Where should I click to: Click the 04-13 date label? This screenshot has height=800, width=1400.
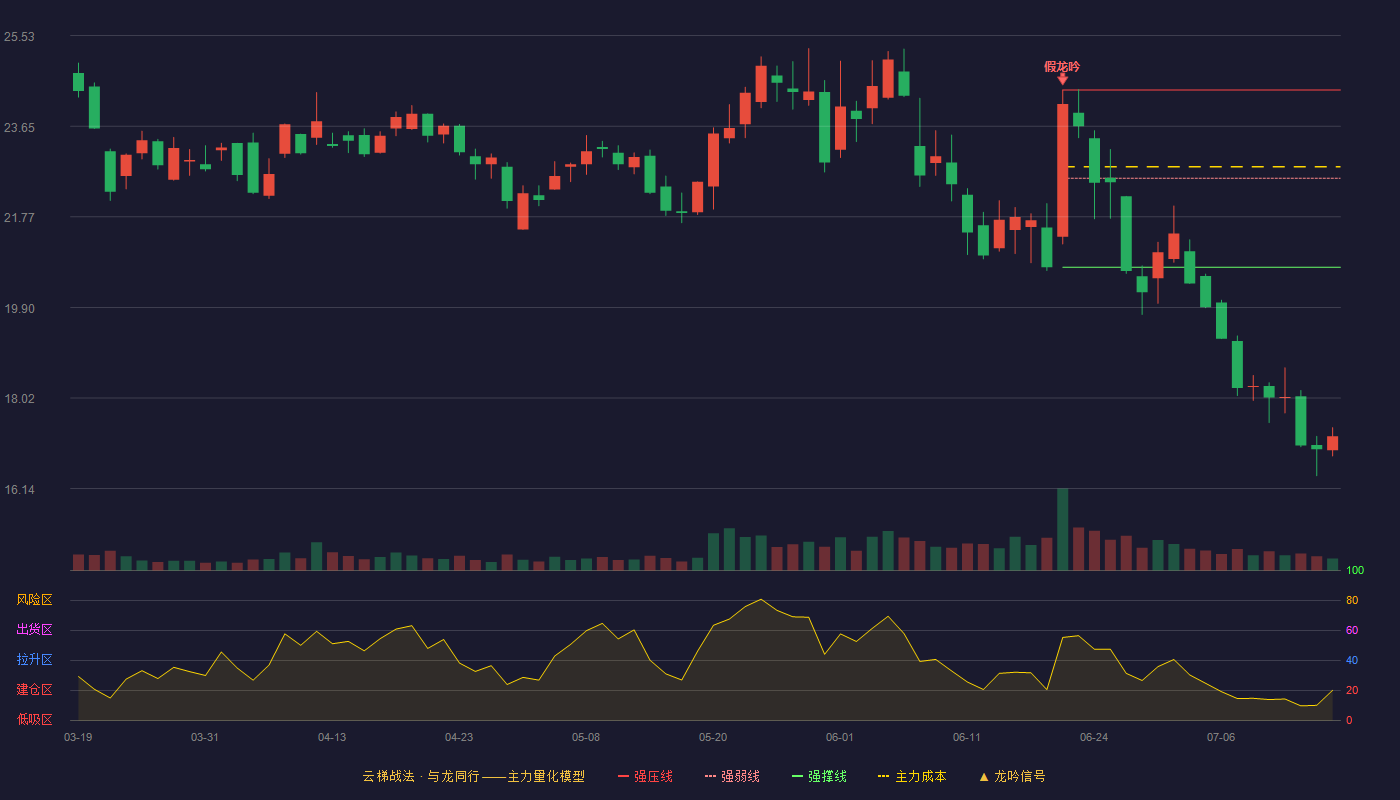click(x=332, y=737)
